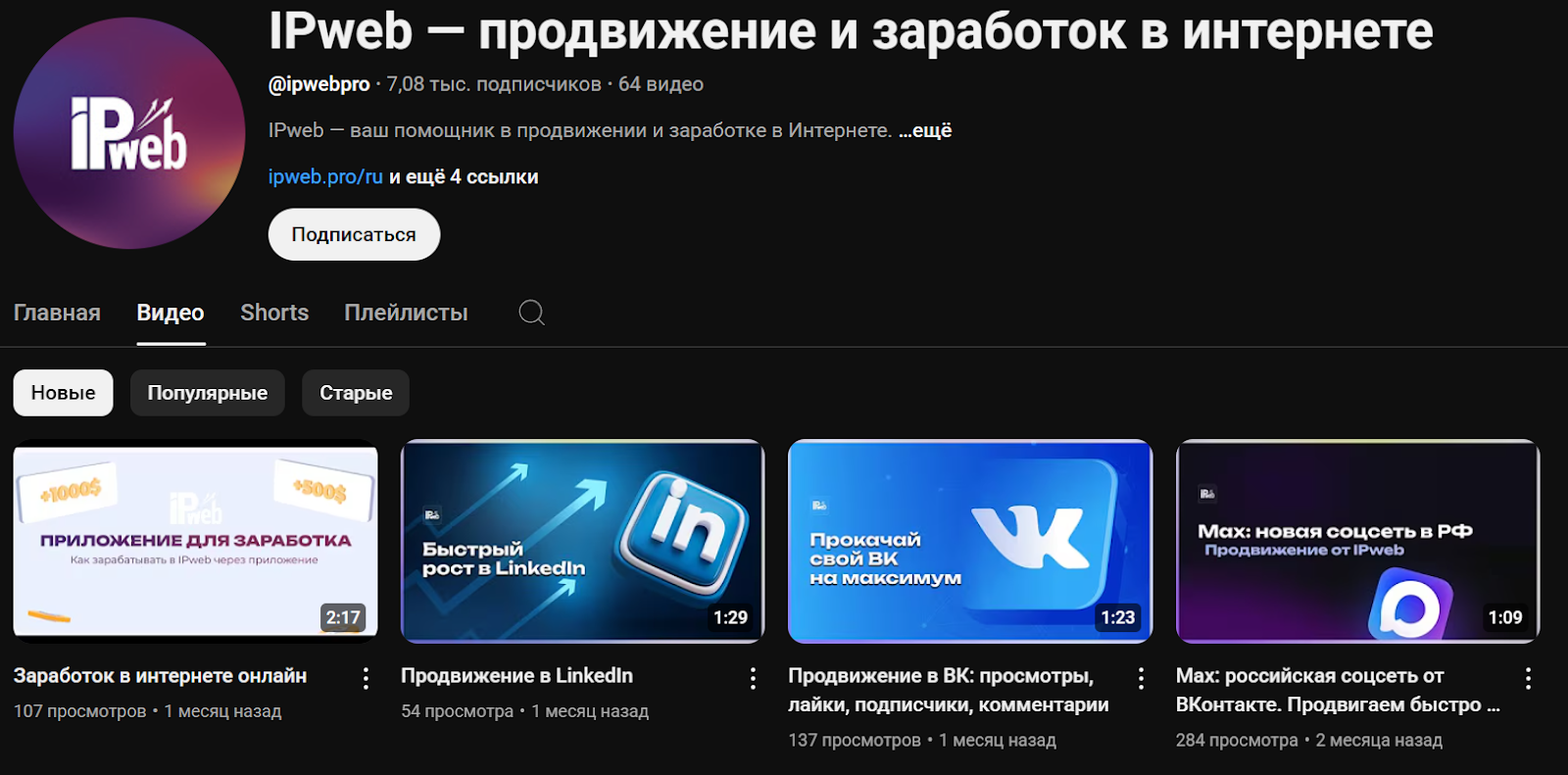Image resolution: width=1568 pixels, height=775 pixels.
Task: Open options menu for Заработок в интернете онлайн
Action: [x=366, y=678]
